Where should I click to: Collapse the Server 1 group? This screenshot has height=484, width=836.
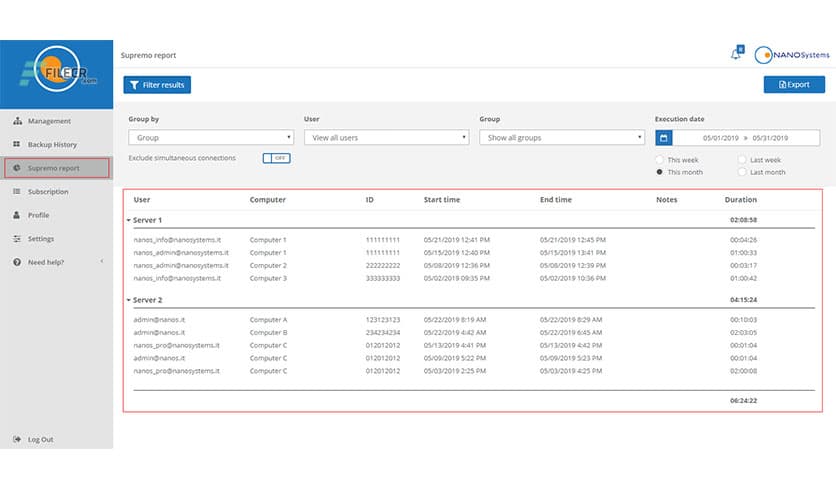coord(128,220)
